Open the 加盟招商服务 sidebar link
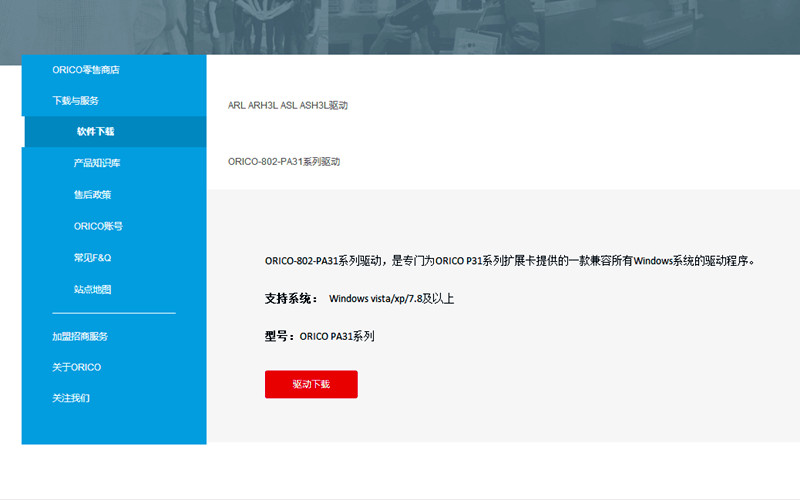The image size is (800, 500). 80,336
